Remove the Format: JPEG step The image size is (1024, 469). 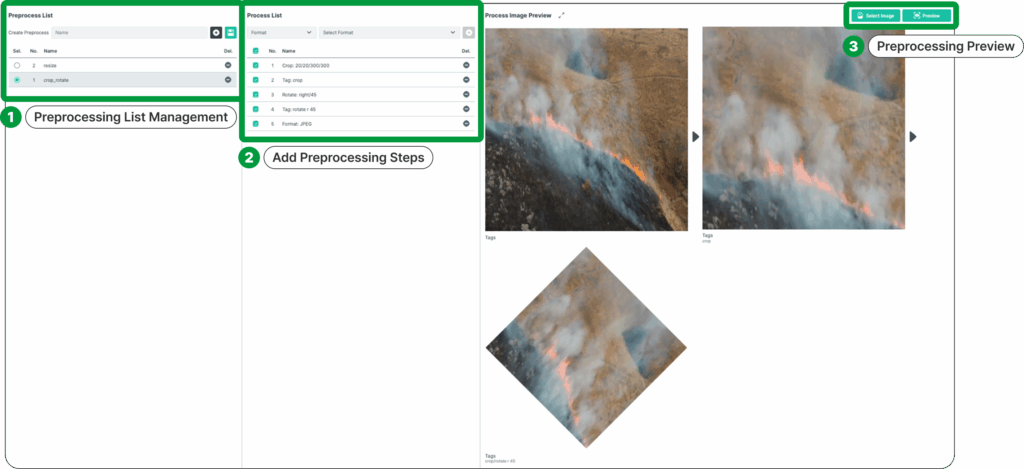[x=466, y=123]
